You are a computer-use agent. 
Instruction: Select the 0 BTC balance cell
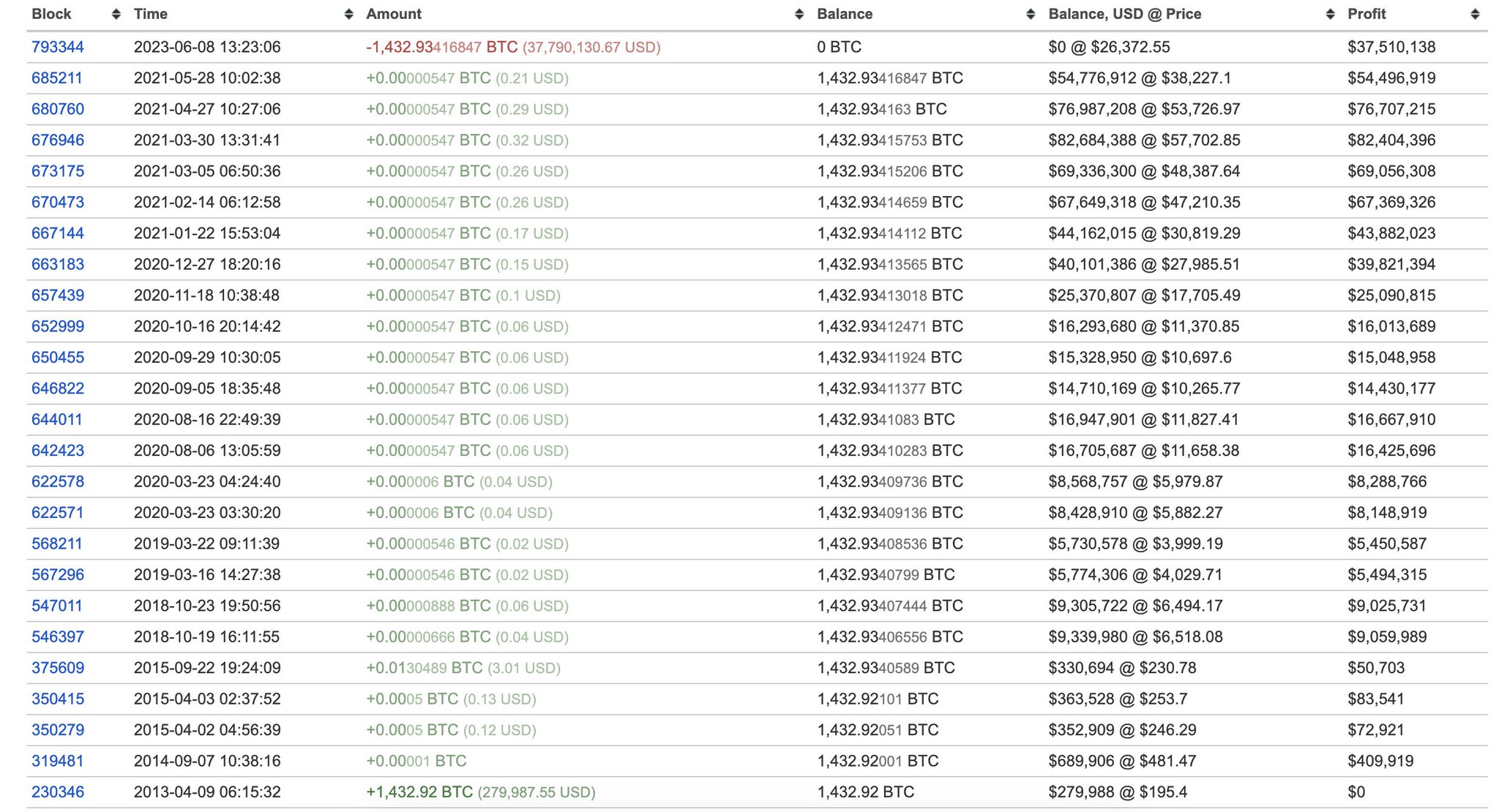(x=839, y=48)
